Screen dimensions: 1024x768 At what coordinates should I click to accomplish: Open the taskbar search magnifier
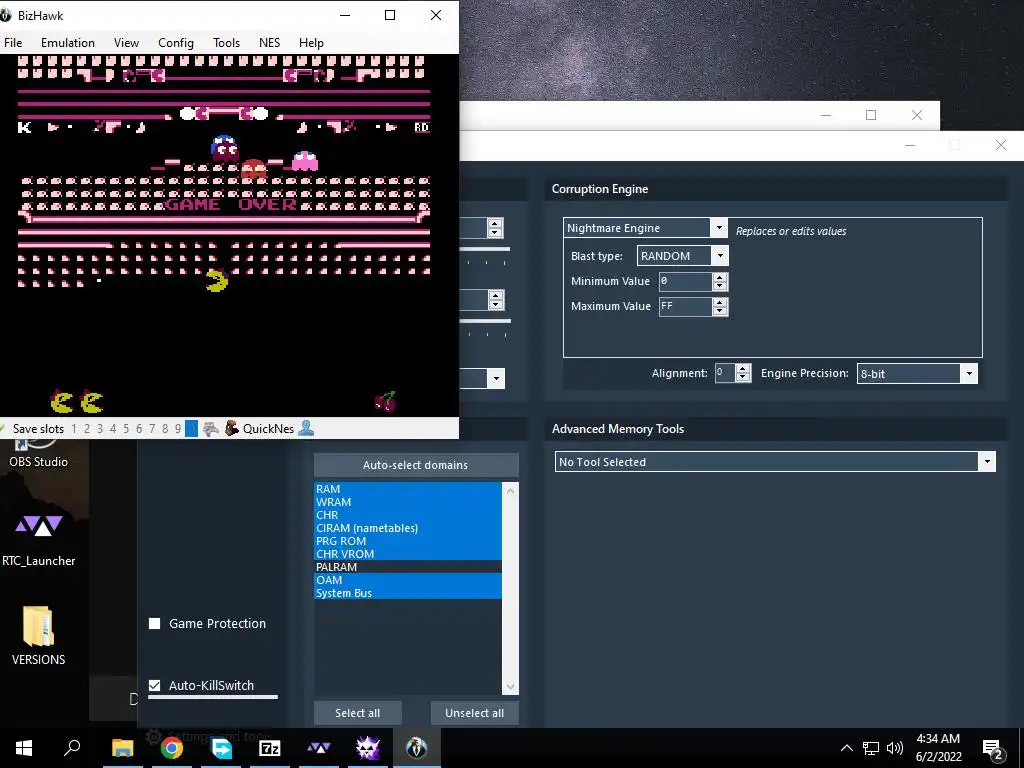72,747
